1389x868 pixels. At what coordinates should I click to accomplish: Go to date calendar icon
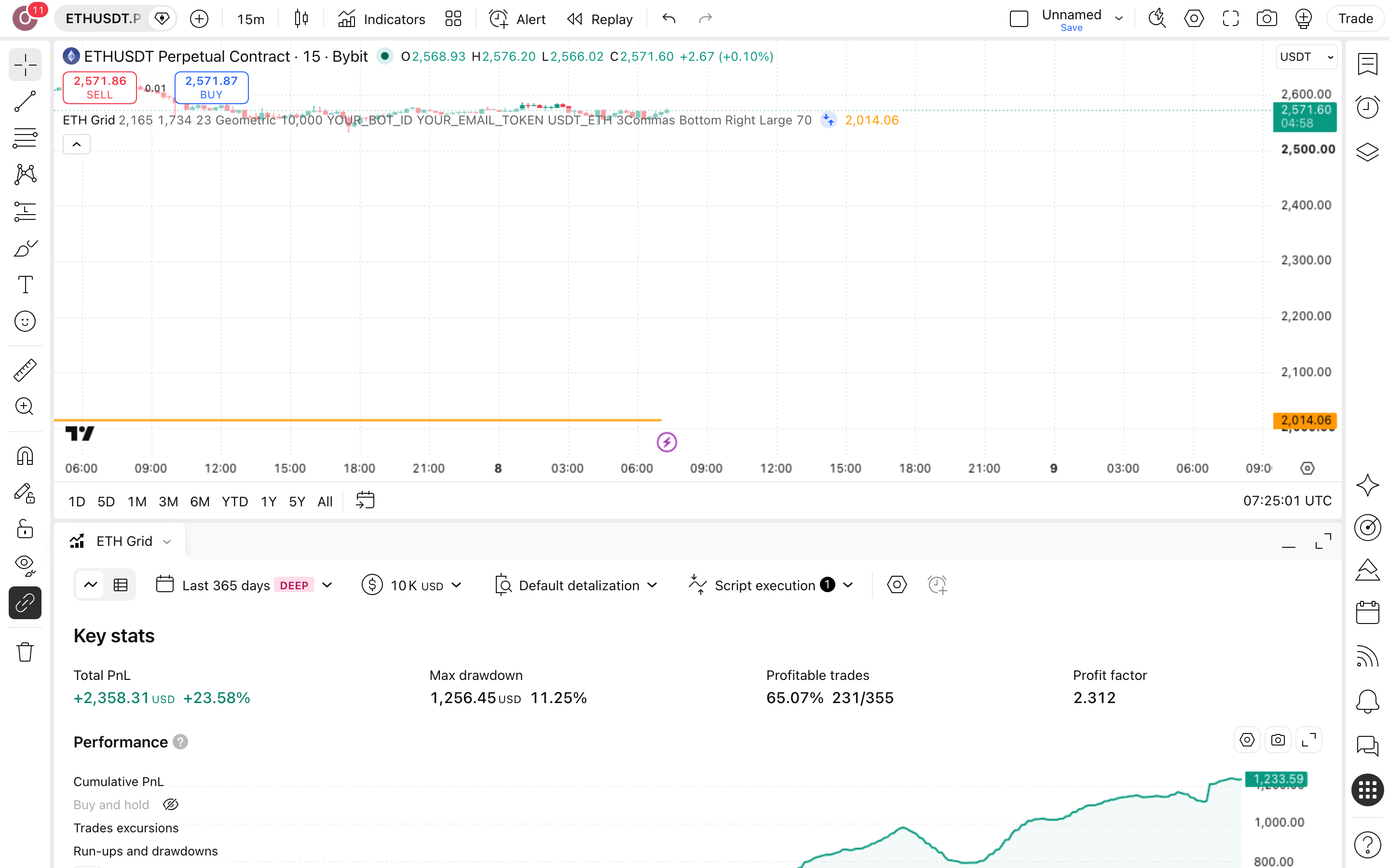[x=365, y=501]
